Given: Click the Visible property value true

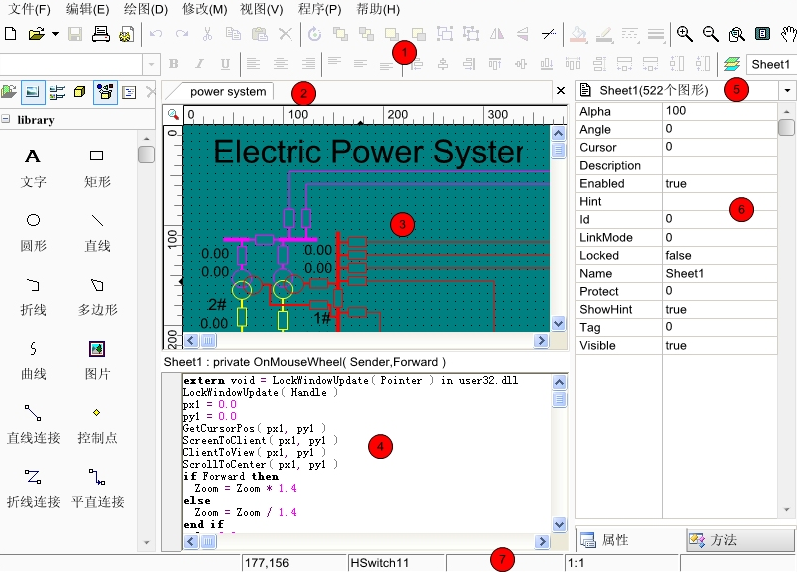Looking at the screenshot, I should click(x=719, y=345).
